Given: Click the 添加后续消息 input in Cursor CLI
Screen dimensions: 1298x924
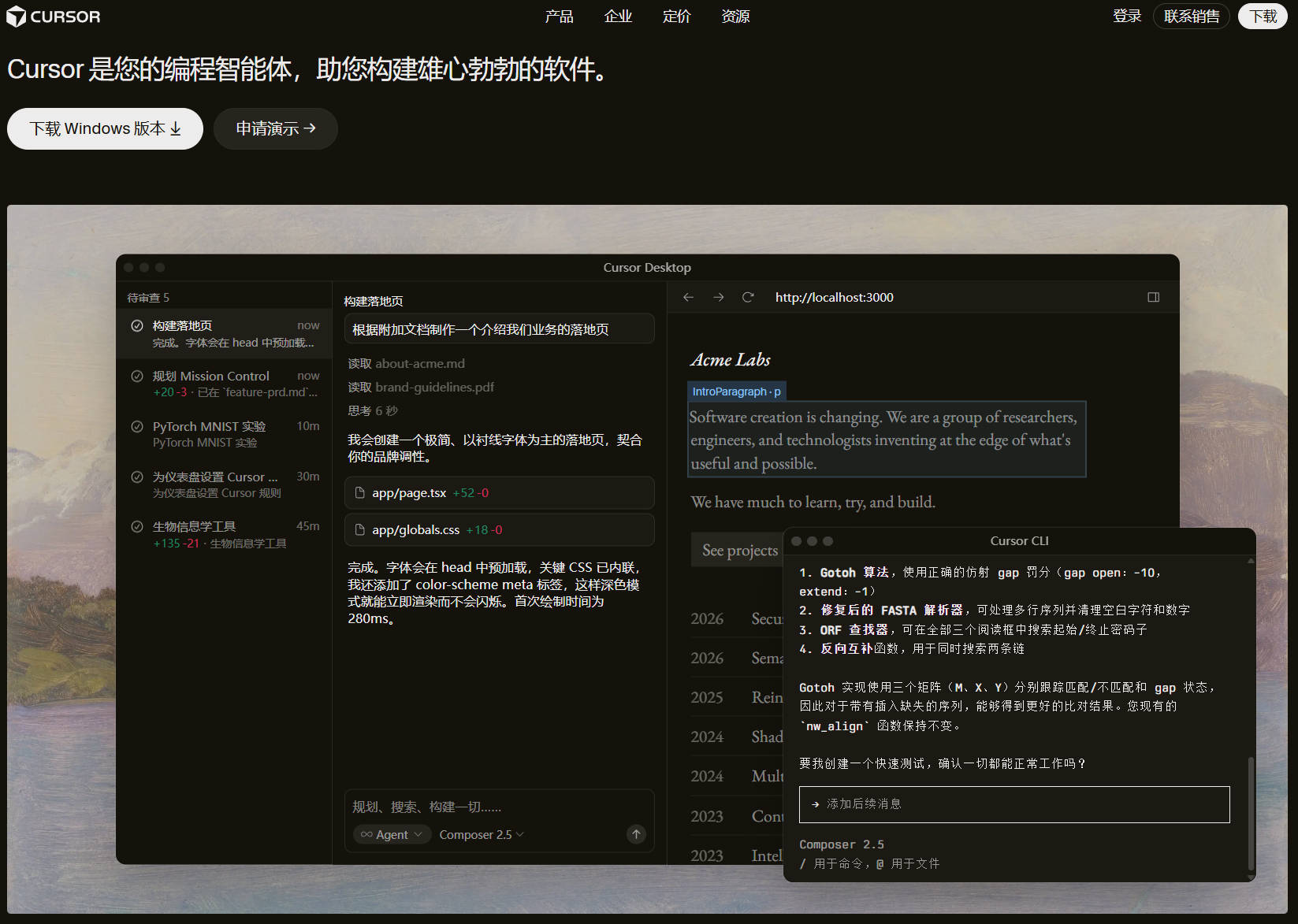Looking at the screenshot, I should tap(1014, 804).
